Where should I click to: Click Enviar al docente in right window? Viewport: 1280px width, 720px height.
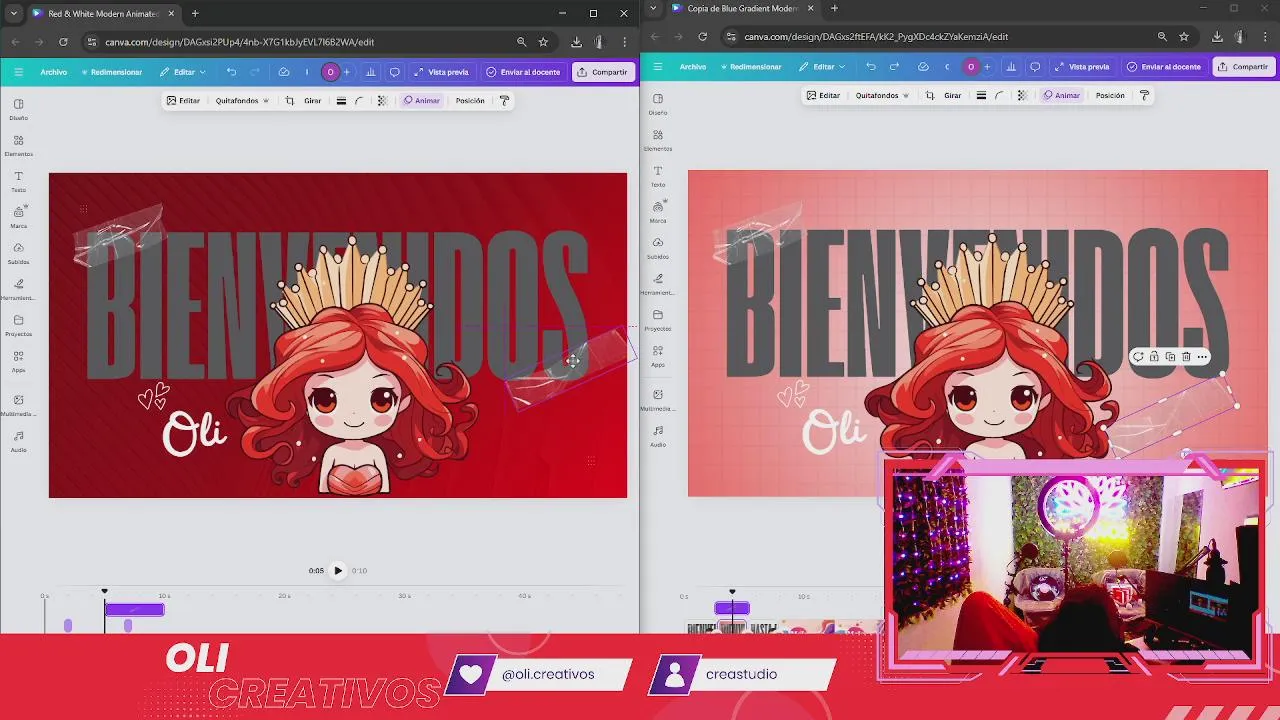coord(1164,67)
